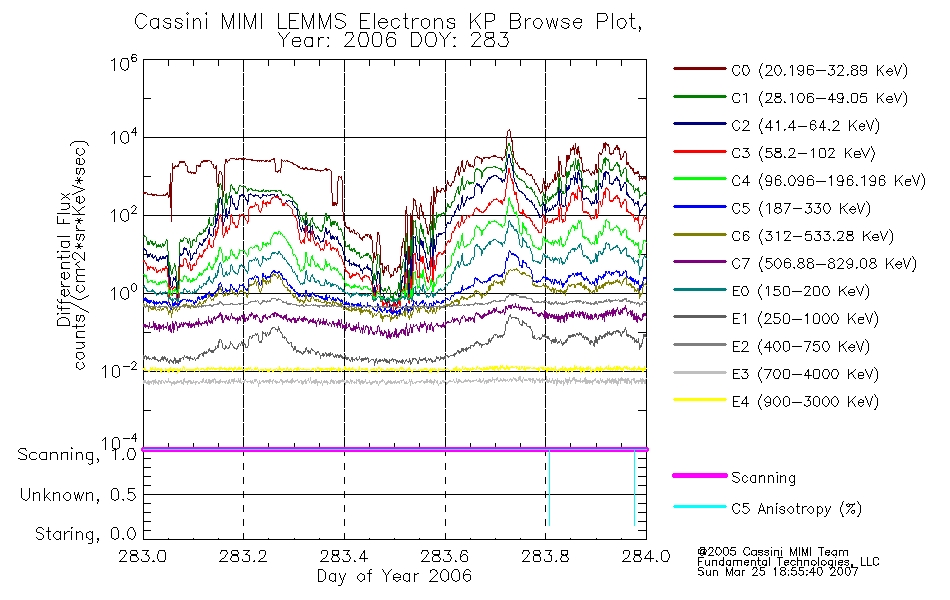Click the E4 (900-3000 KeV) legend label
Image resolution: width=950 pixels, height=600 pixels.
click(x=805, y=402)
